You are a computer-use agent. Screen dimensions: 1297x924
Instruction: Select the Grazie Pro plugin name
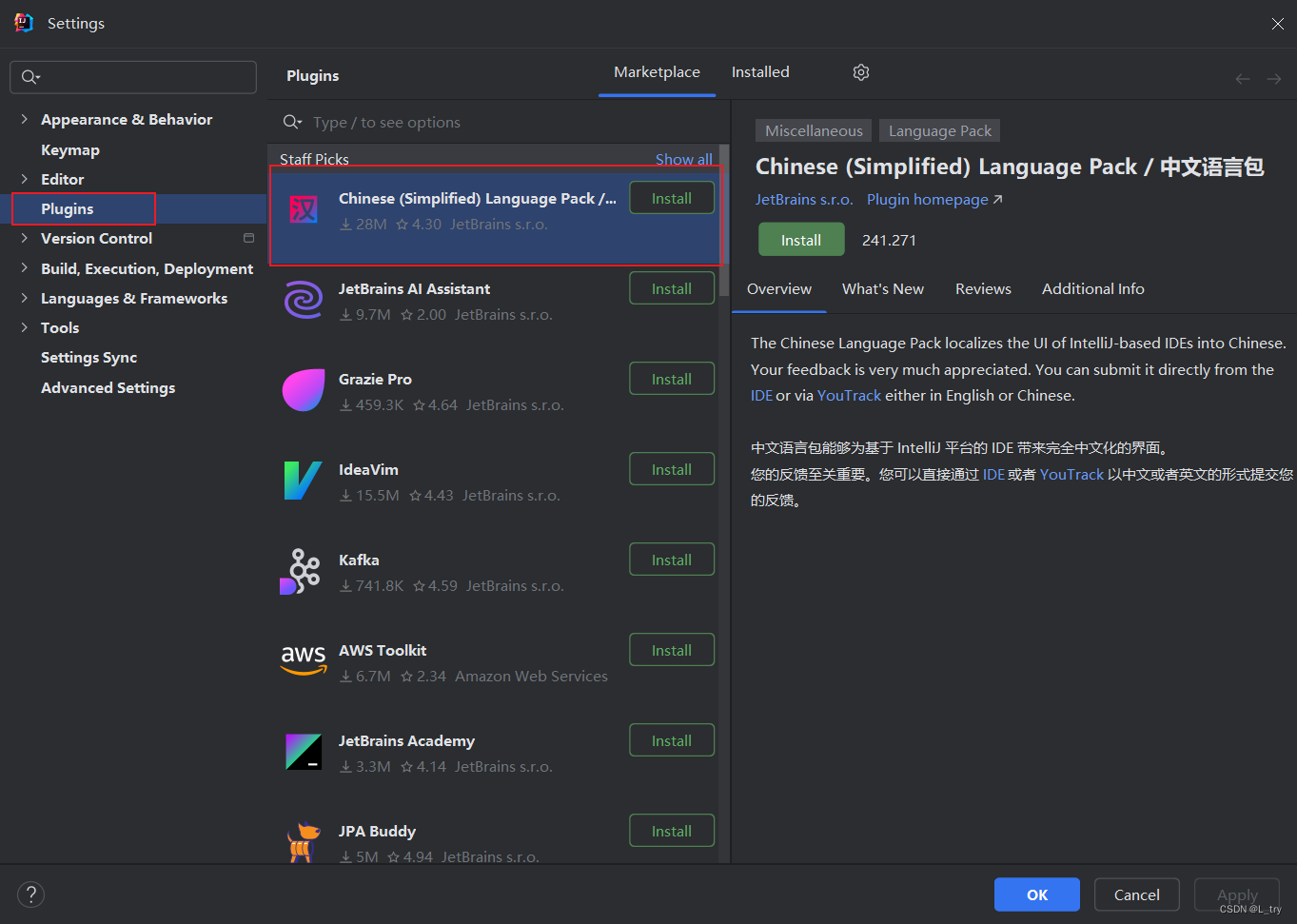[375, 380]
